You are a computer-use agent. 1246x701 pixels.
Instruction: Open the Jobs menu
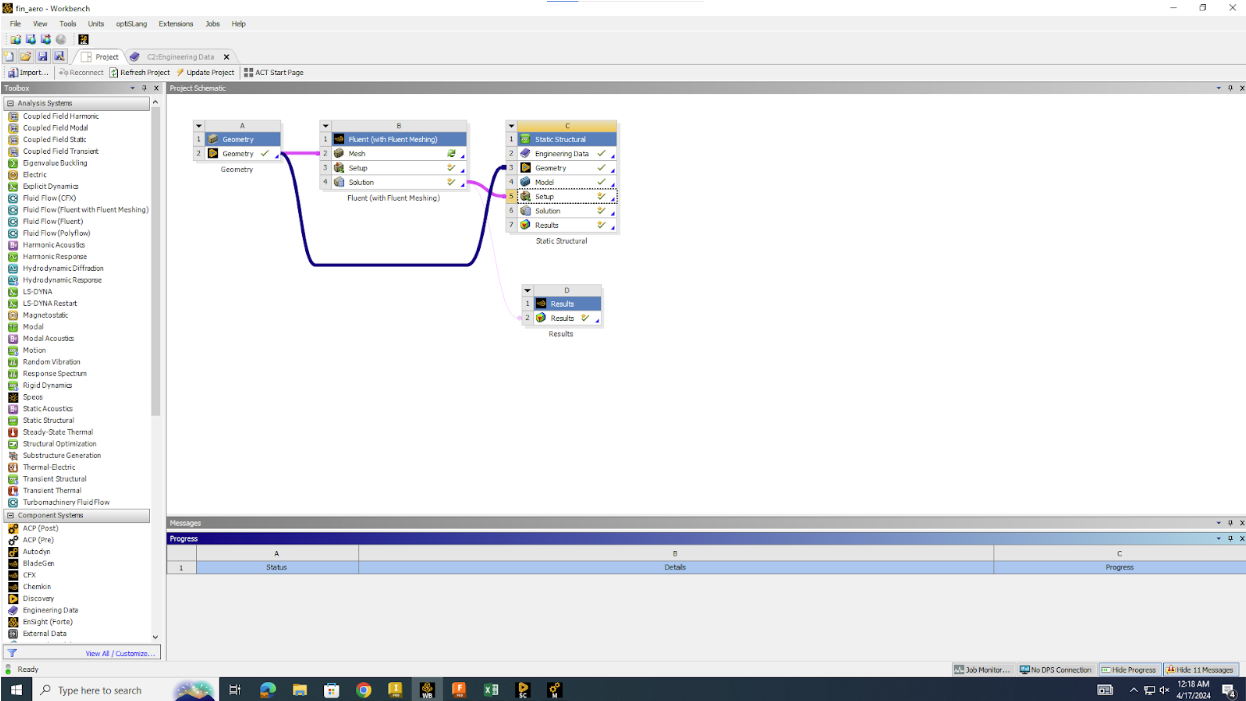(x=213, y=23)
